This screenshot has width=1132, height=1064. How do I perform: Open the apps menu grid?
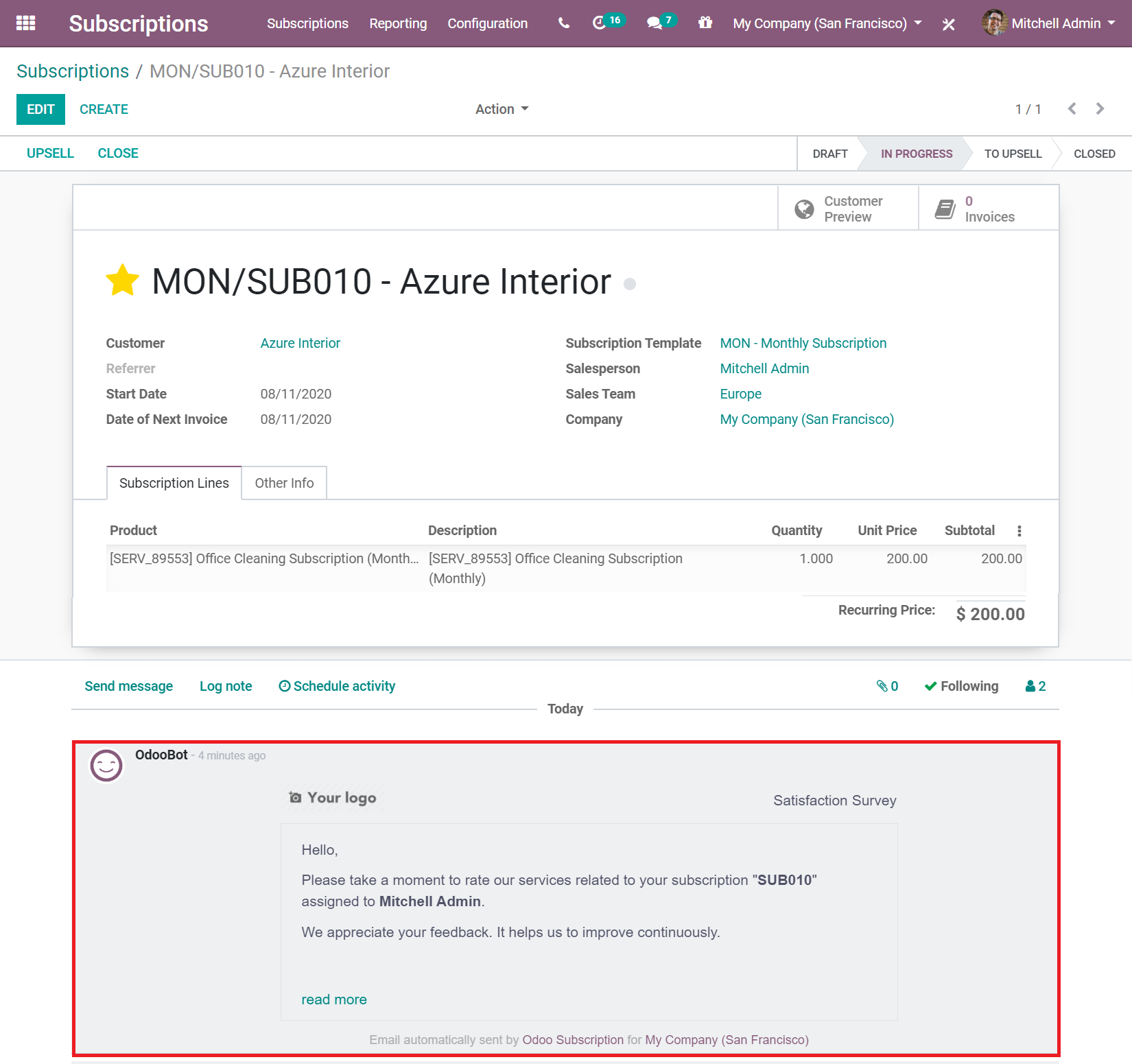(x=25, y=23)
